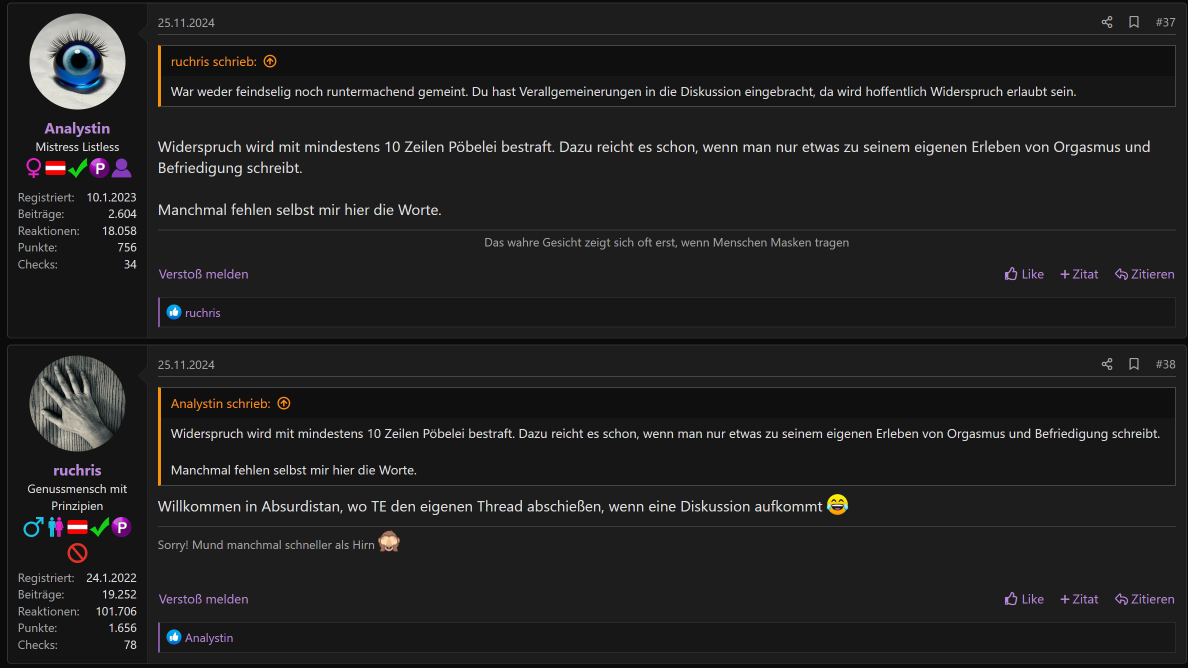Screen dimensions: 1188x668
Task: Share post #37 via share icon
Action: coord(1107,23)
